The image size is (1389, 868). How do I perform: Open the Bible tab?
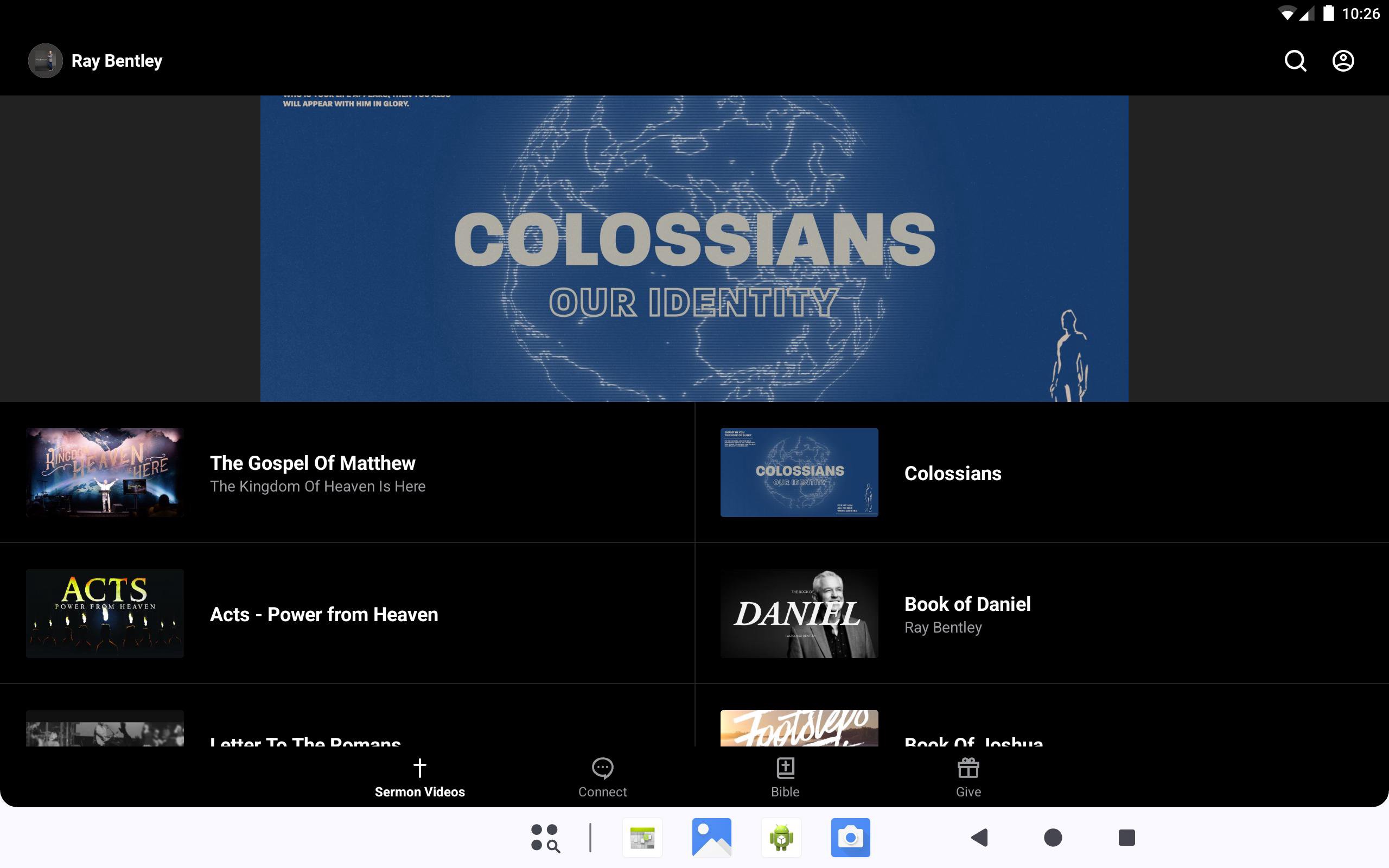pyautogui.click(x=785, y=777)
